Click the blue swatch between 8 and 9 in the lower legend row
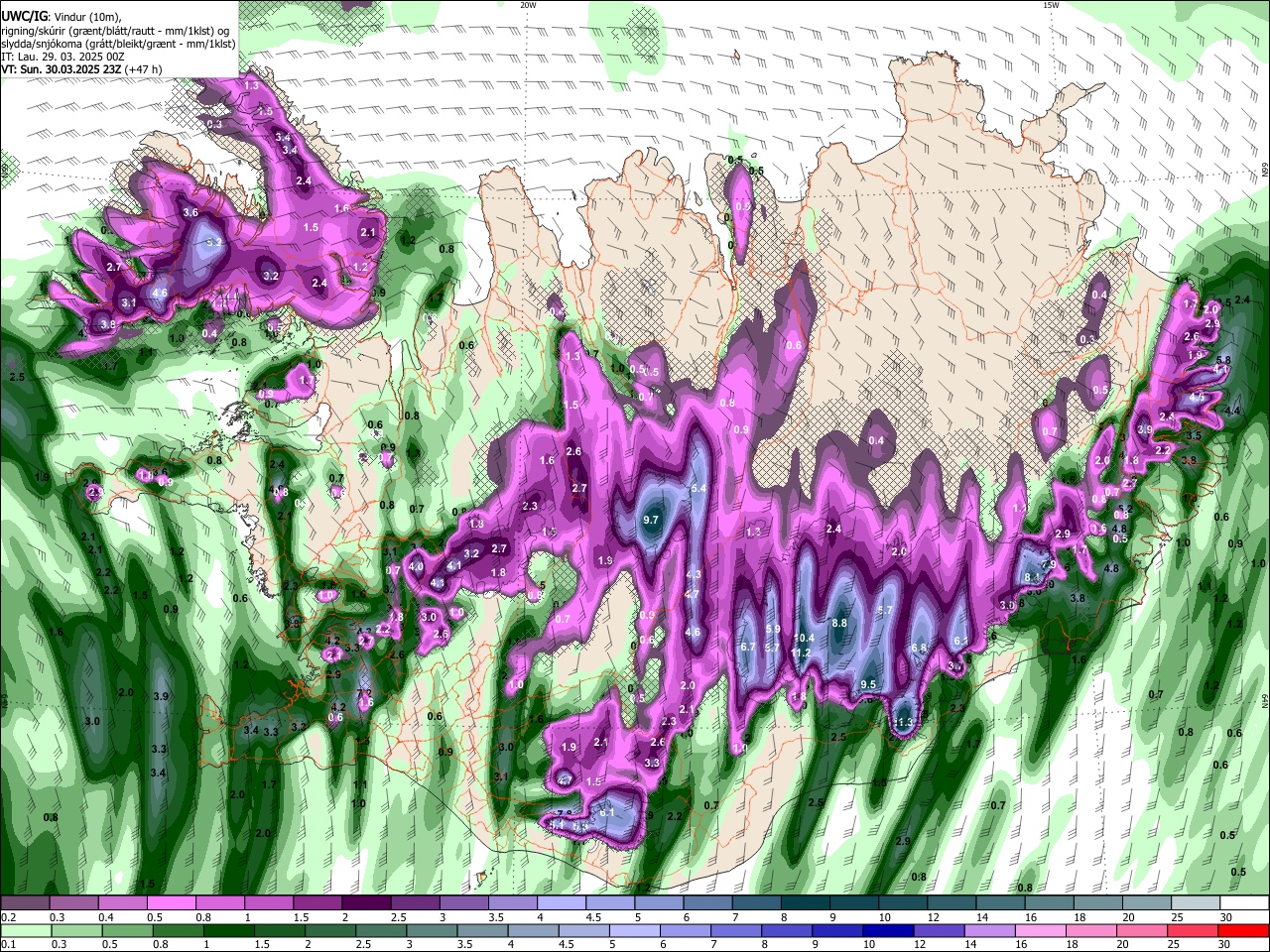 (786, 931)
